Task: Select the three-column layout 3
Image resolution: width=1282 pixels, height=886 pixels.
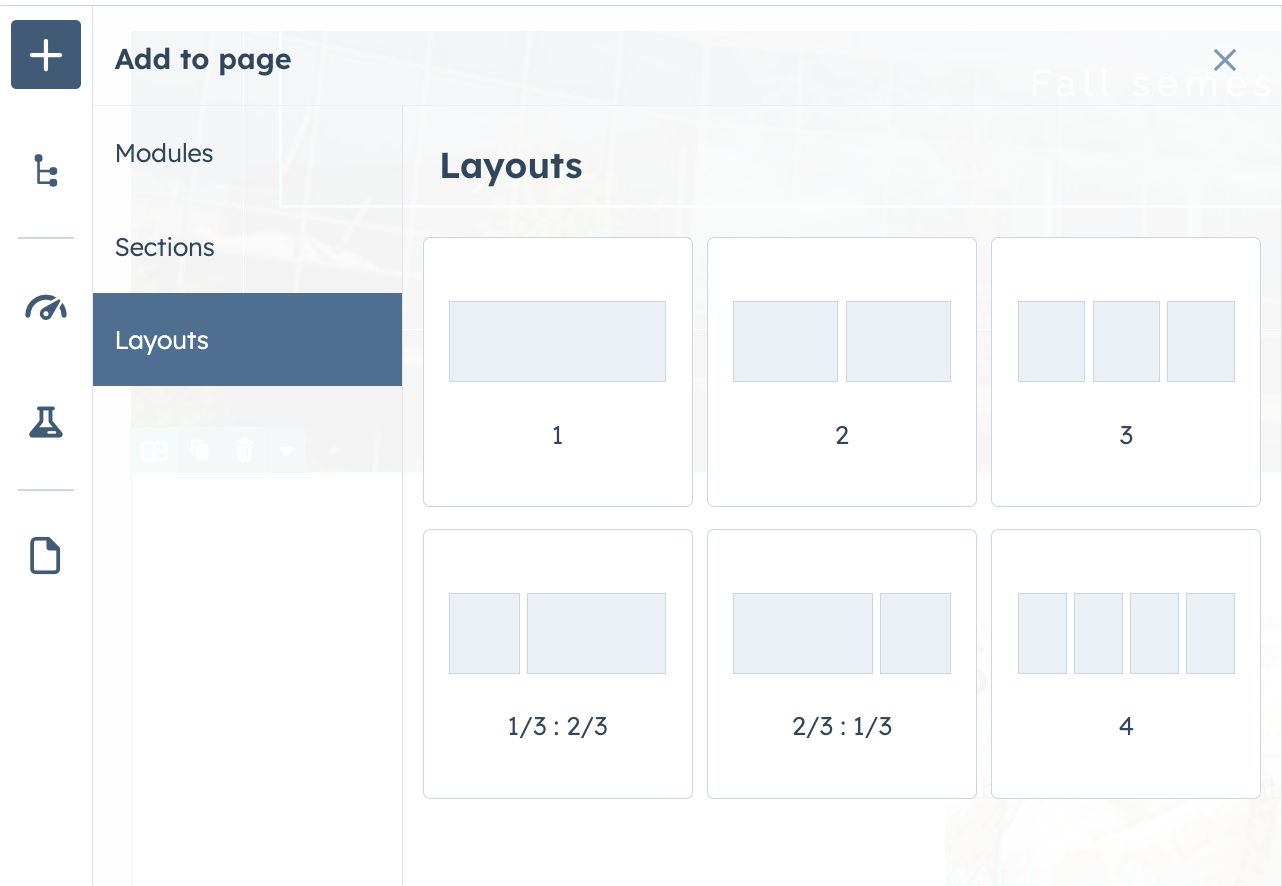Action: pyautogui.click(x=1126, y=371)
